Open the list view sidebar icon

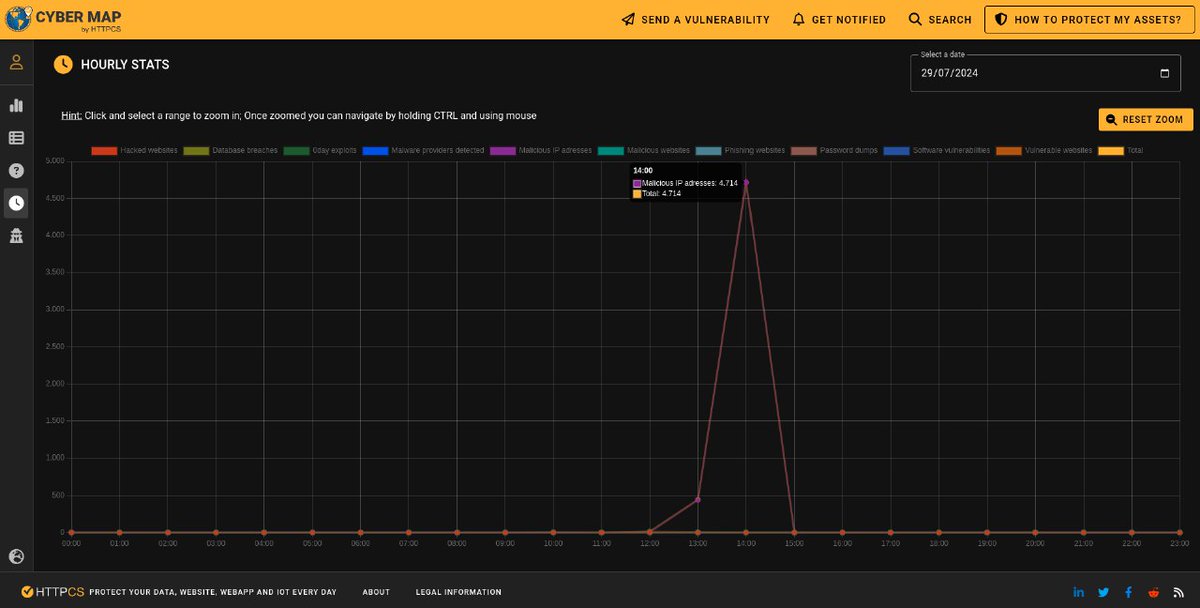(x=16, y=137)
